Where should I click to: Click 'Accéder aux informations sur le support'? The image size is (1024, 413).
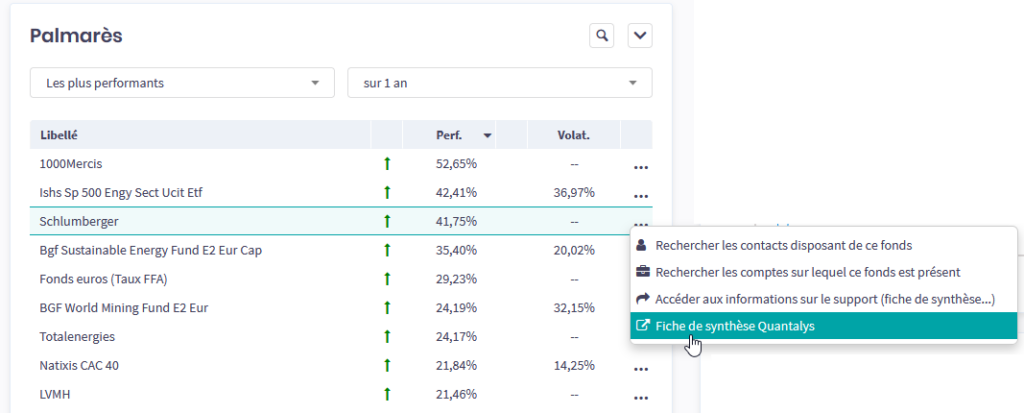(824, 299)
